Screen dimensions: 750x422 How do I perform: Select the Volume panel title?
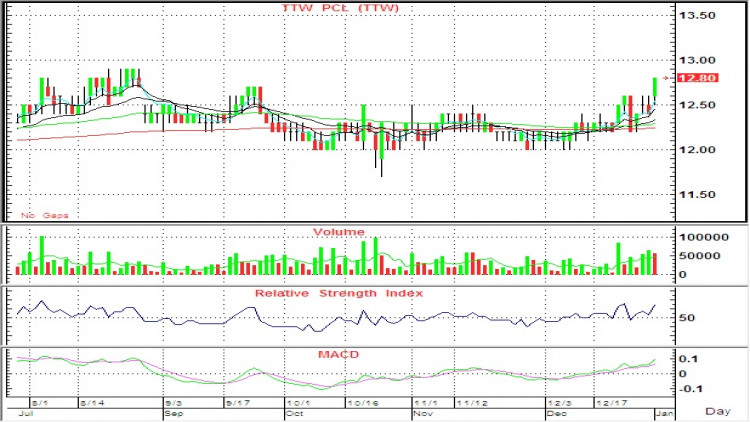coord(339,232)
